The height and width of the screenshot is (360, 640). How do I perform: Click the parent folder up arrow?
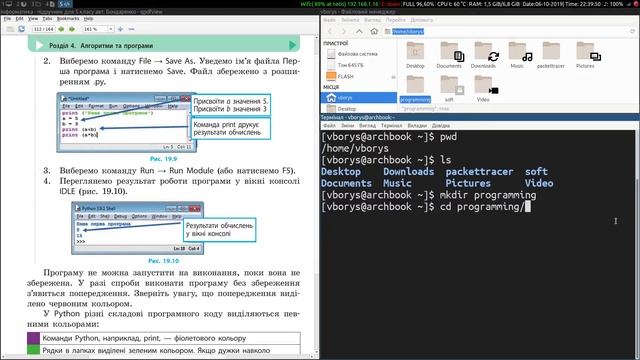[x=359, y=31]
